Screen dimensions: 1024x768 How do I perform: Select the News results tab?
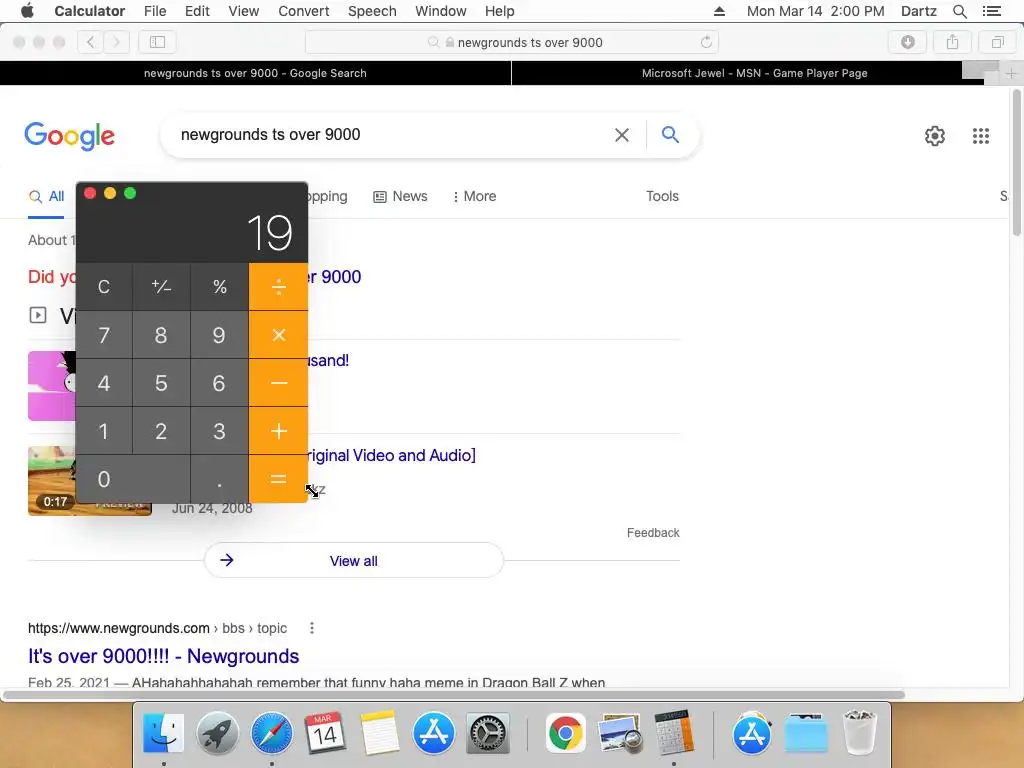400,197
